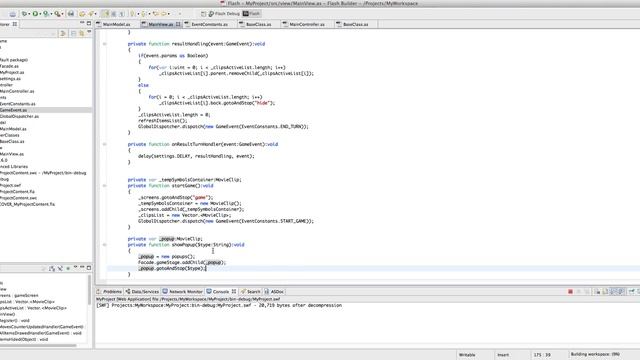Click the Insert mode status field
Image resolution: width=640 pixels, height=360 pixels.
503,355
